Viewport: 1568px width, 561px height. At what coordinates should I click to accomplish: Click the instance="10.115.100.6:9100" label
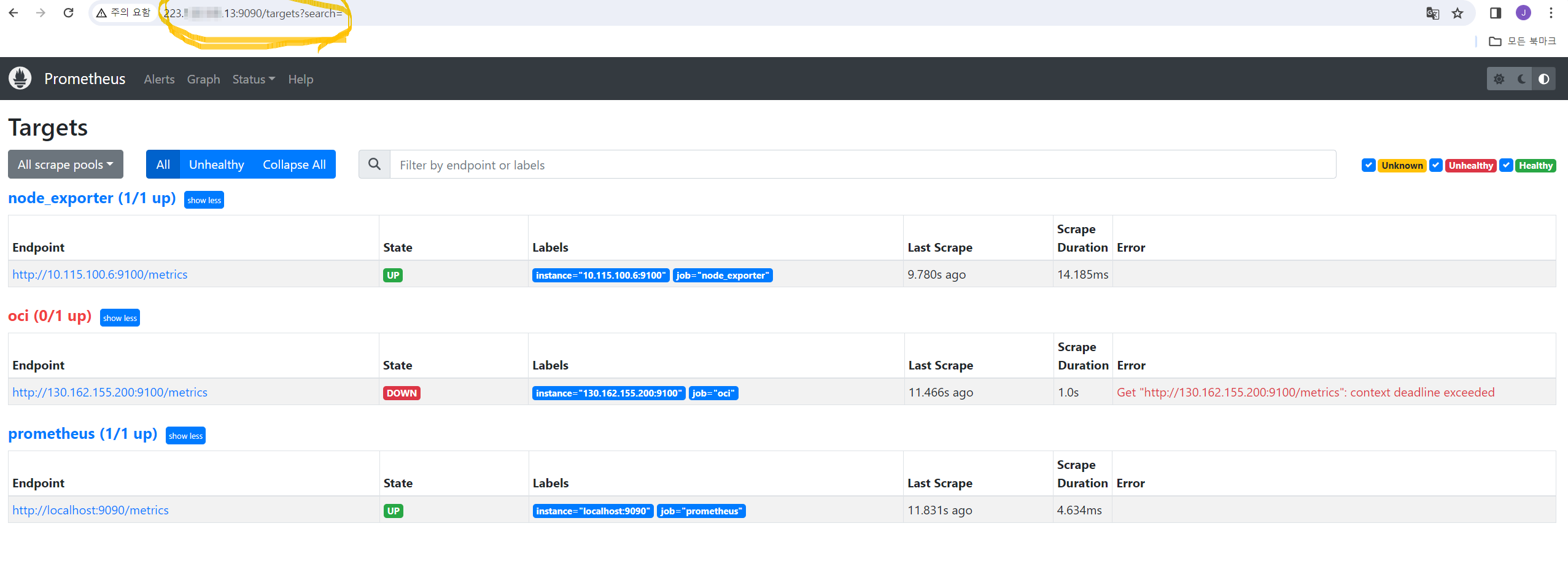click(x=600, y=275)
